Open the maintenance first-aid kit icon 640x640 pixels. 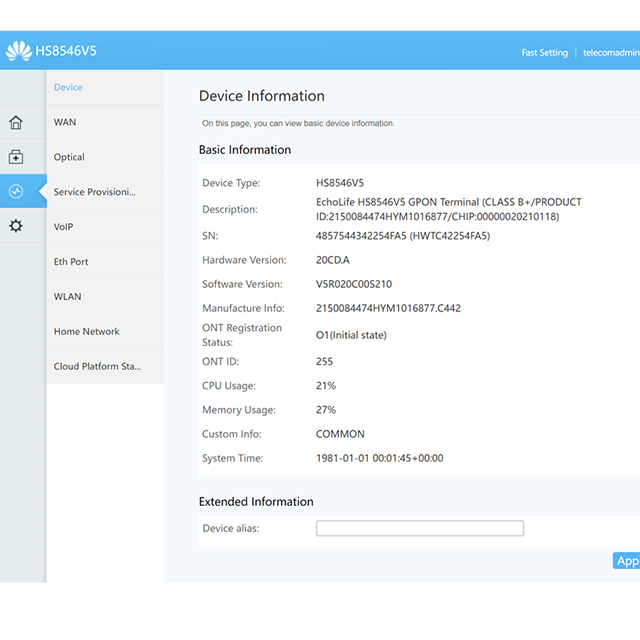pyautogui.click(x=16, y=157)
